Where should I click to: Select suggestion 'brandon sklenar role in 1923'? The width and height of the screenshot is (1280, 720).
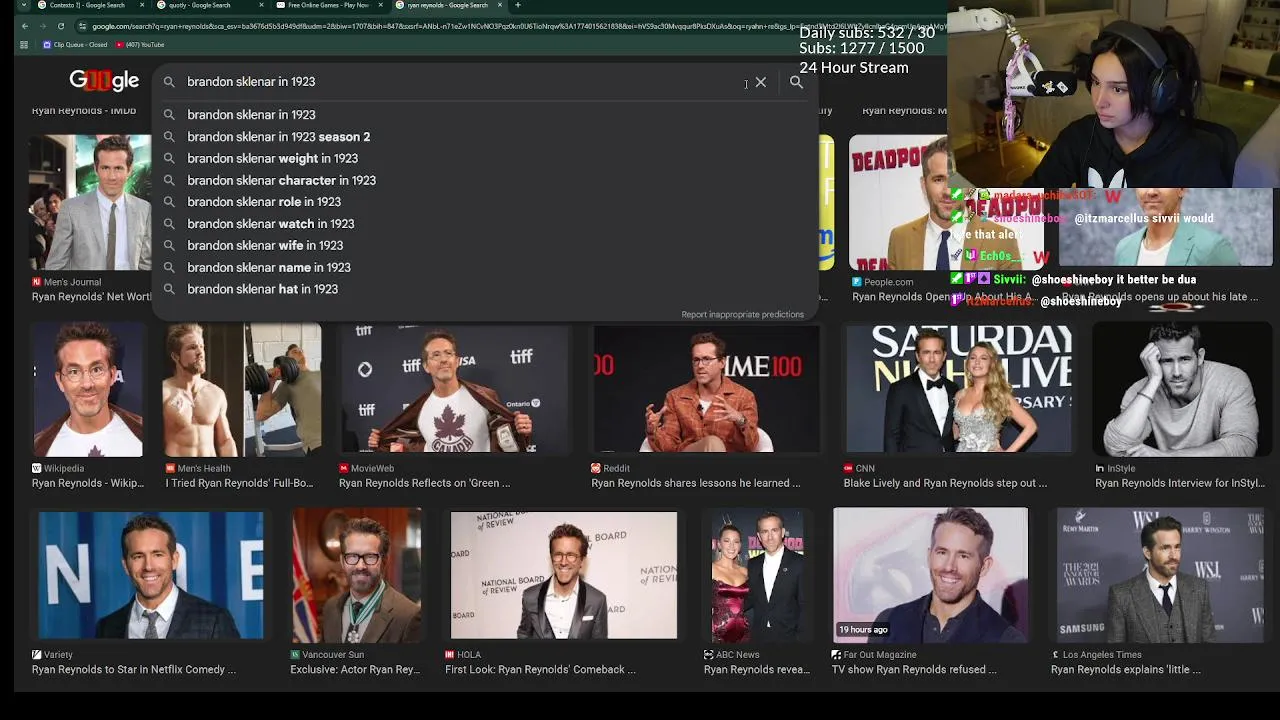coord(485,202)
